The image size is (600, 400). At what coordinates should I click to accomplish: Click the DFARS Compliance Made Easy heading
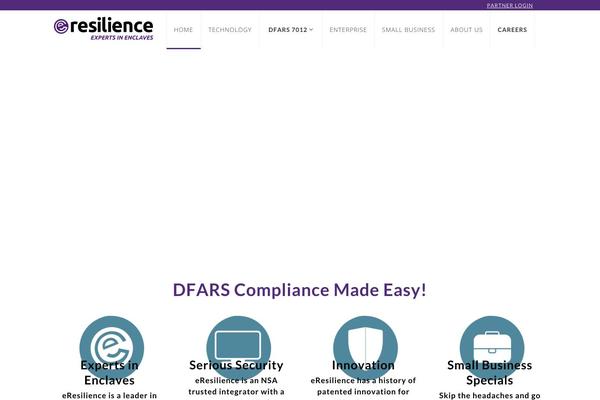pos(300,290)
